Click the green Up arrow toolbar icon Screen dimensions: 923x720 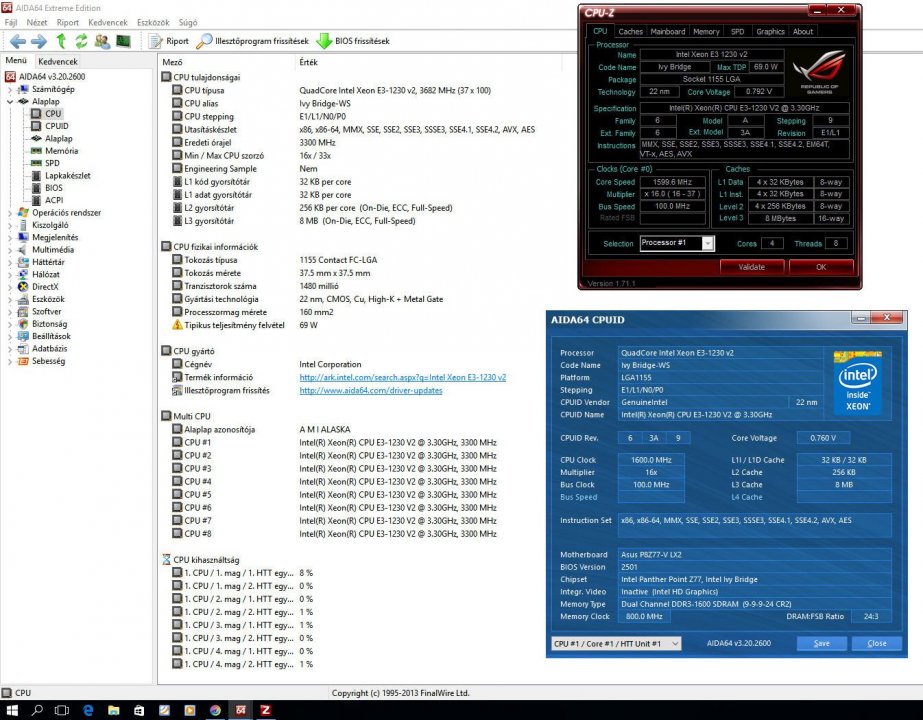point(61,41)
